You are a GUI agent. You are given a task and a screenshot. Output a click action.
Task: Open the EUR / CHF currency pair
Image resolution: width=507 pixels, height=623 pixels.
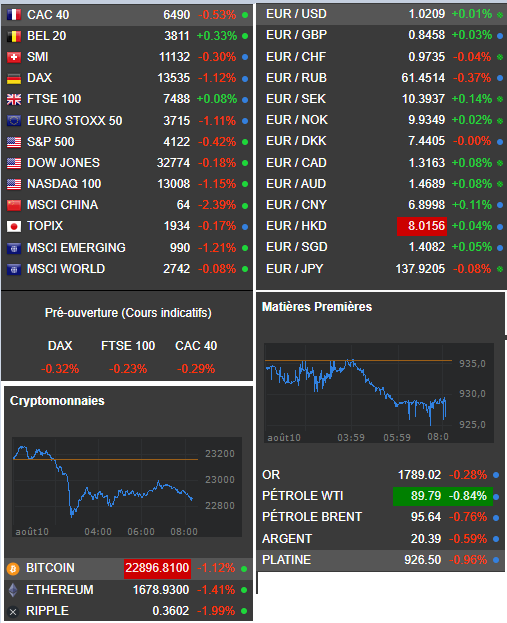tap(296, 57)
